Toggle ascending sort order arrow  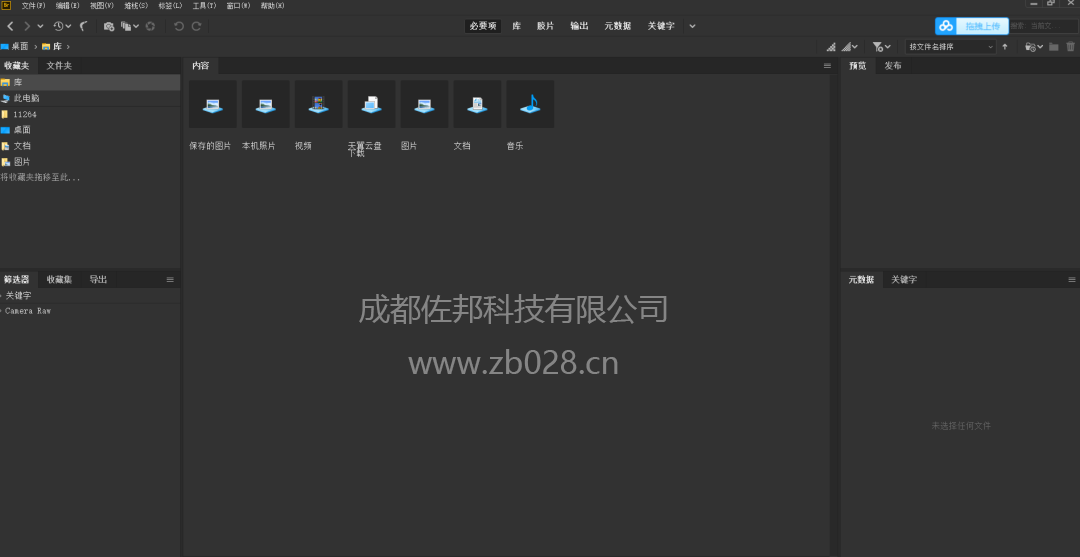(x=1005, y=47)
